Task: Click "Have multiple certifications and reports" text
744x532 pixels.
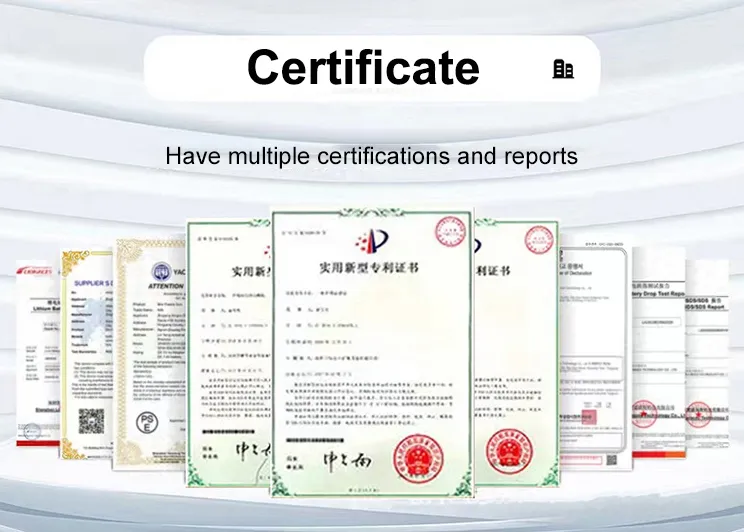Action: (x=372, y=156)
